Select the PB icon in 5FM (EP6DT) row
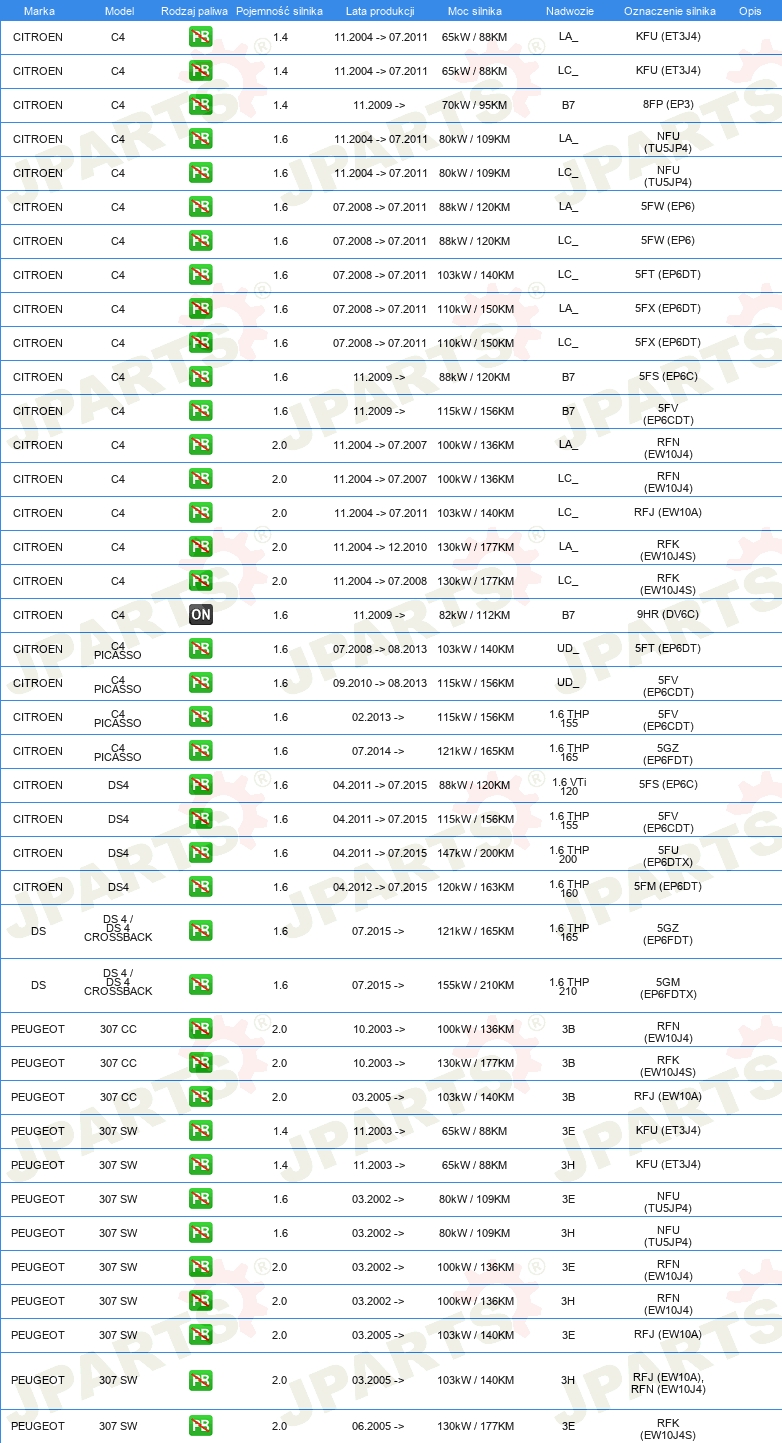782x1443 pixels. [200, 887]
